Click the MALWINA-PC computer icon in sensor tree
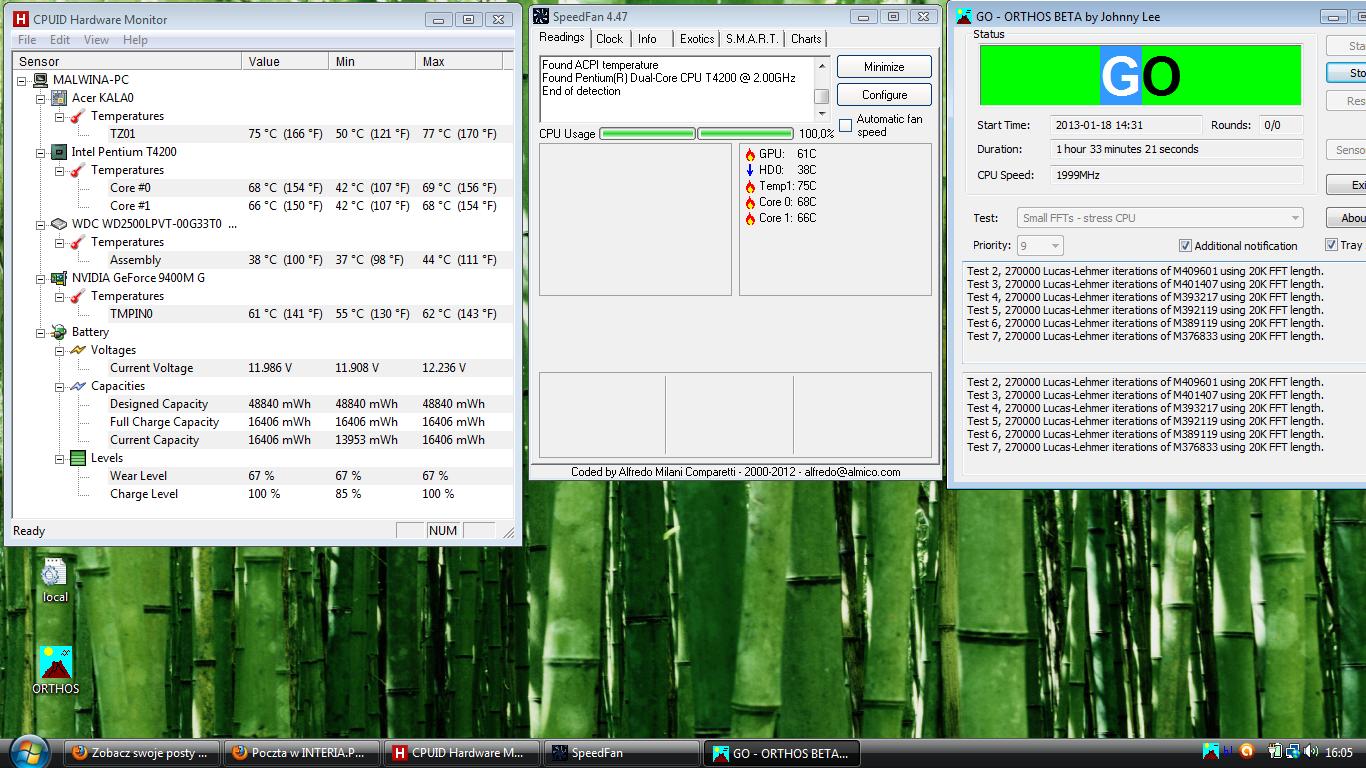Image resolution: width=1366 pixels, height=768 pixels. tap(41, 80)
